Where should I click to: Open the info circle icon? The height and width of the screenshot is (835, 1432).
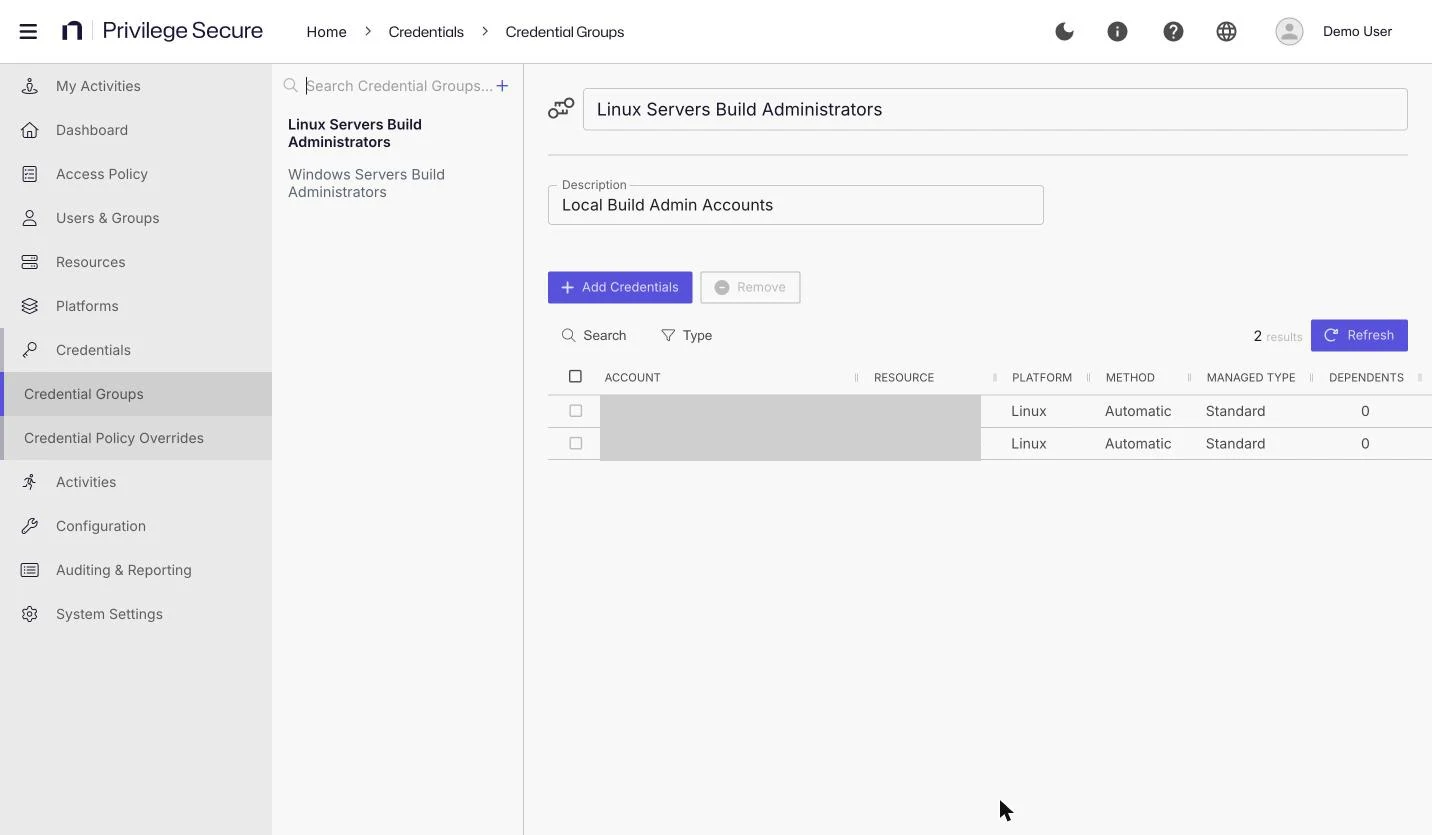coord(1117,31)
